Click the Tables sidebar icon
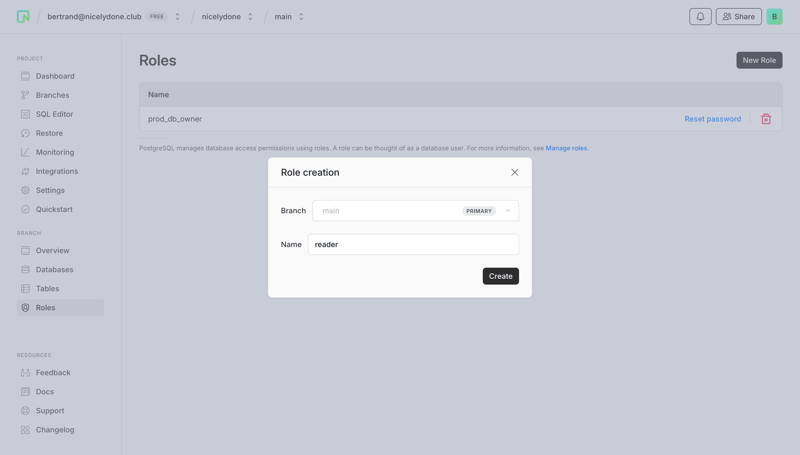The image size is (800, 455). [x=25, y=289]
